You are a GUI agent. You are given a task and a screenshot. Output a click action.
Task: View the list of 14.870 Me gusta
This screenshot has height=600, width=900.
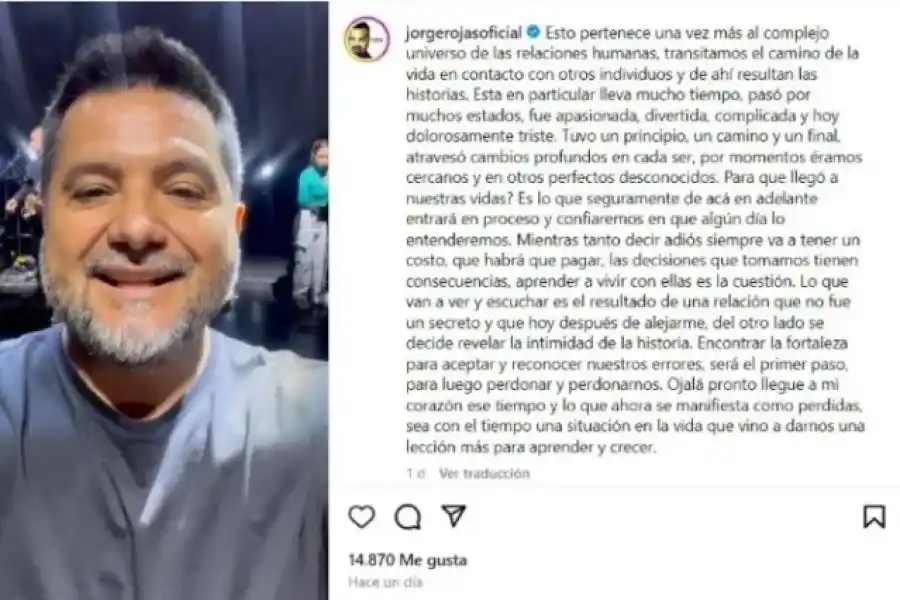[x=408, y=560]
